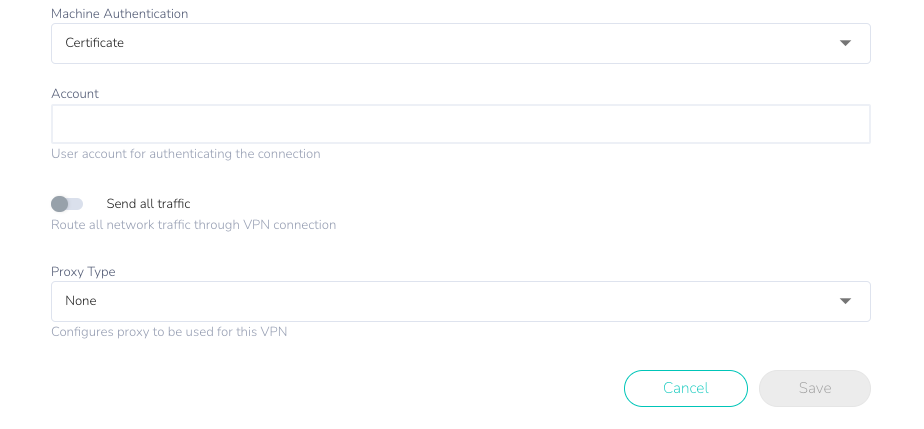Click the account authentication helper text

click(x=186, y=154)
